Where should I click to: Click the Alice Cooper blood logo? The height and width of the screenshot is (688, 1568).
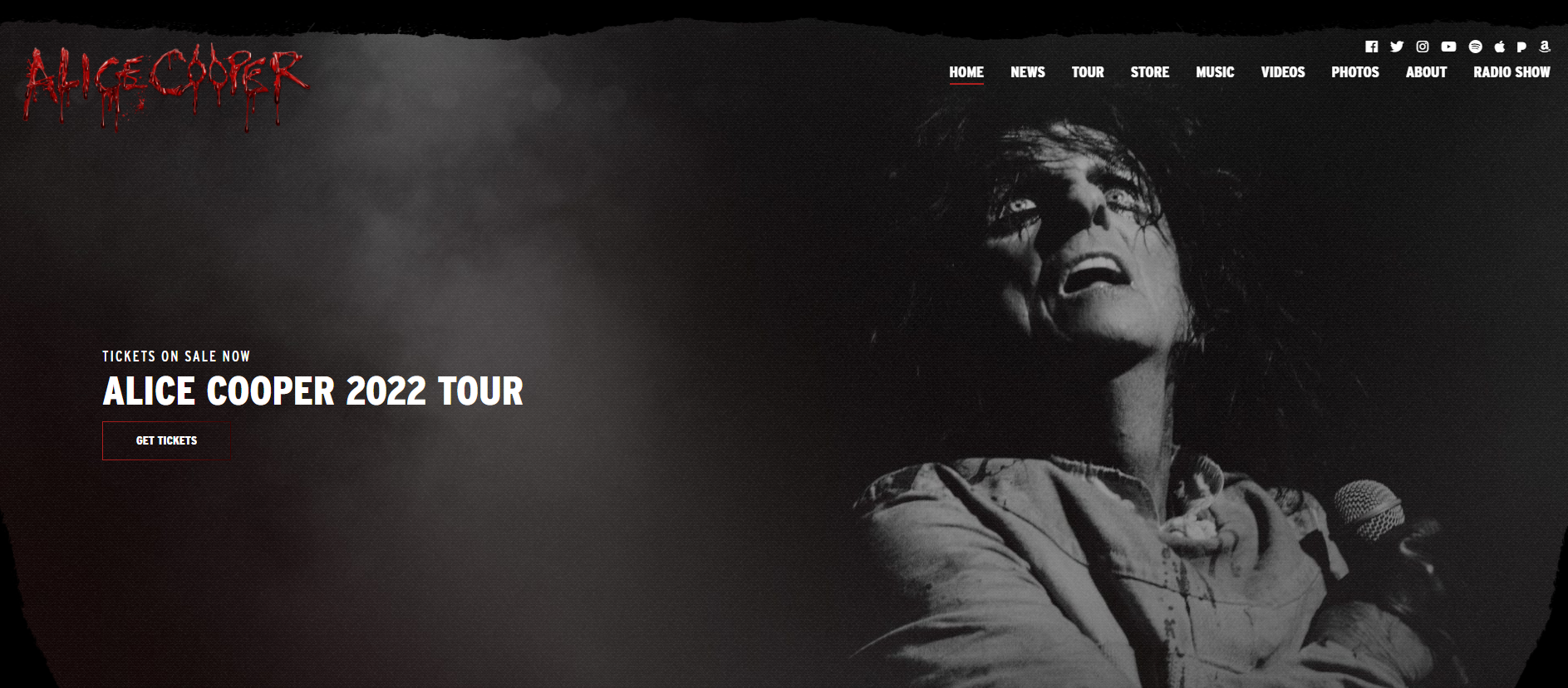(166, 86)
